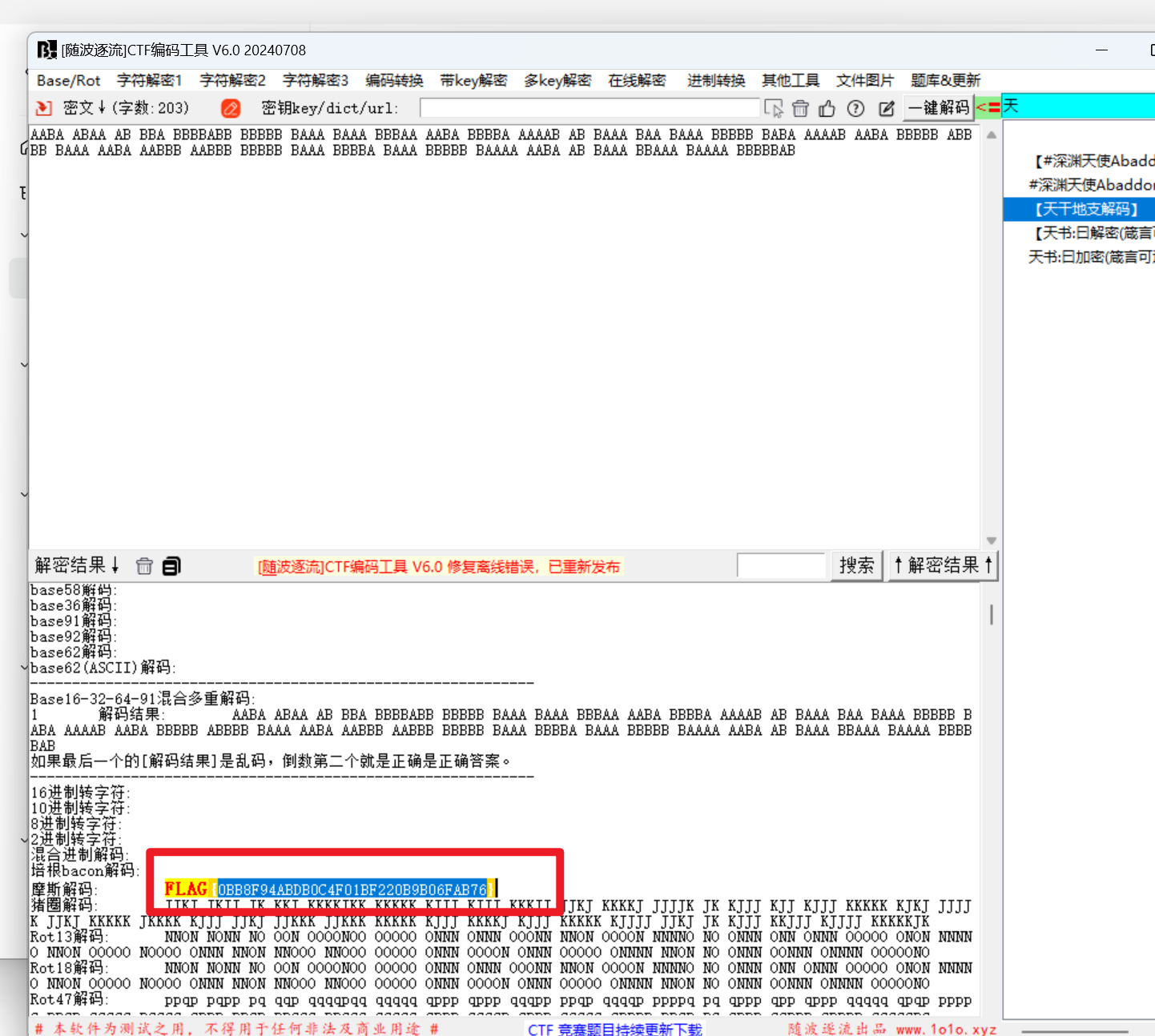Screen dimensions: 1155x1036
Task: Click the copy results icon next to the trash
Action: click(x=171, y=566)
